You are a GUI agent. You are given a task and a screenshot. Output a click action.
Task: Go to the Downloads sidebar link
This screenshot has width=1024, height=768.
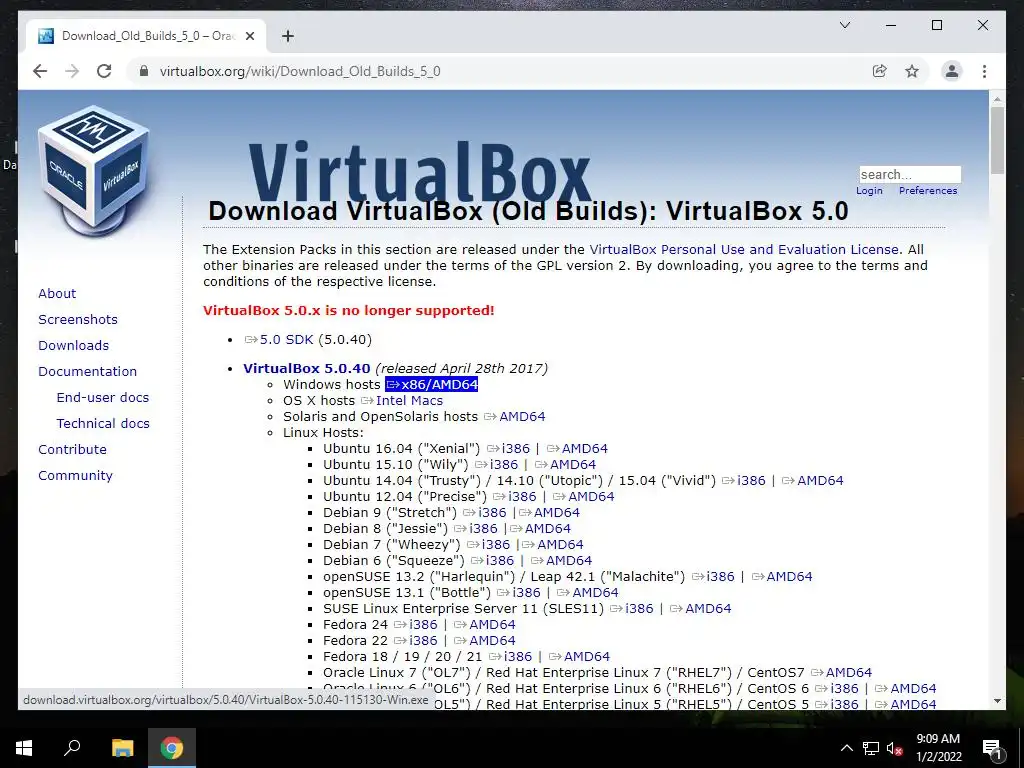coord(73,345)
